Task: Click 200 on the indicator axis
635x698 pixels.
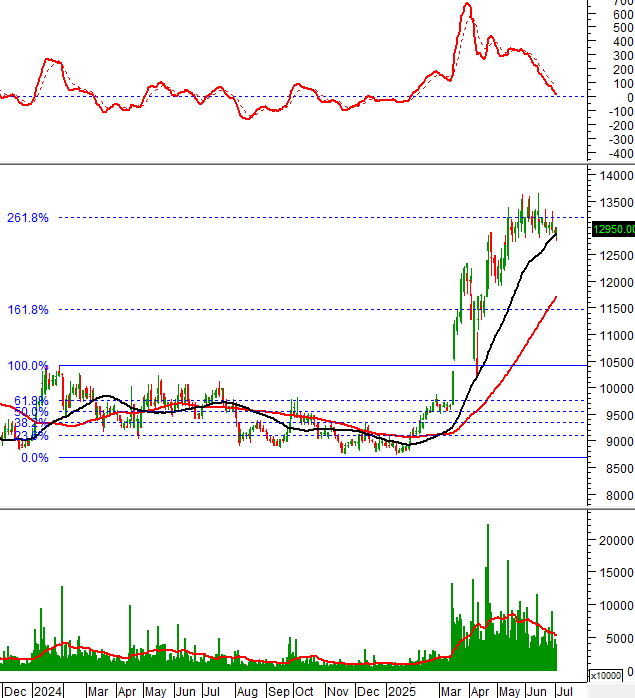Action: coord(623,70)
